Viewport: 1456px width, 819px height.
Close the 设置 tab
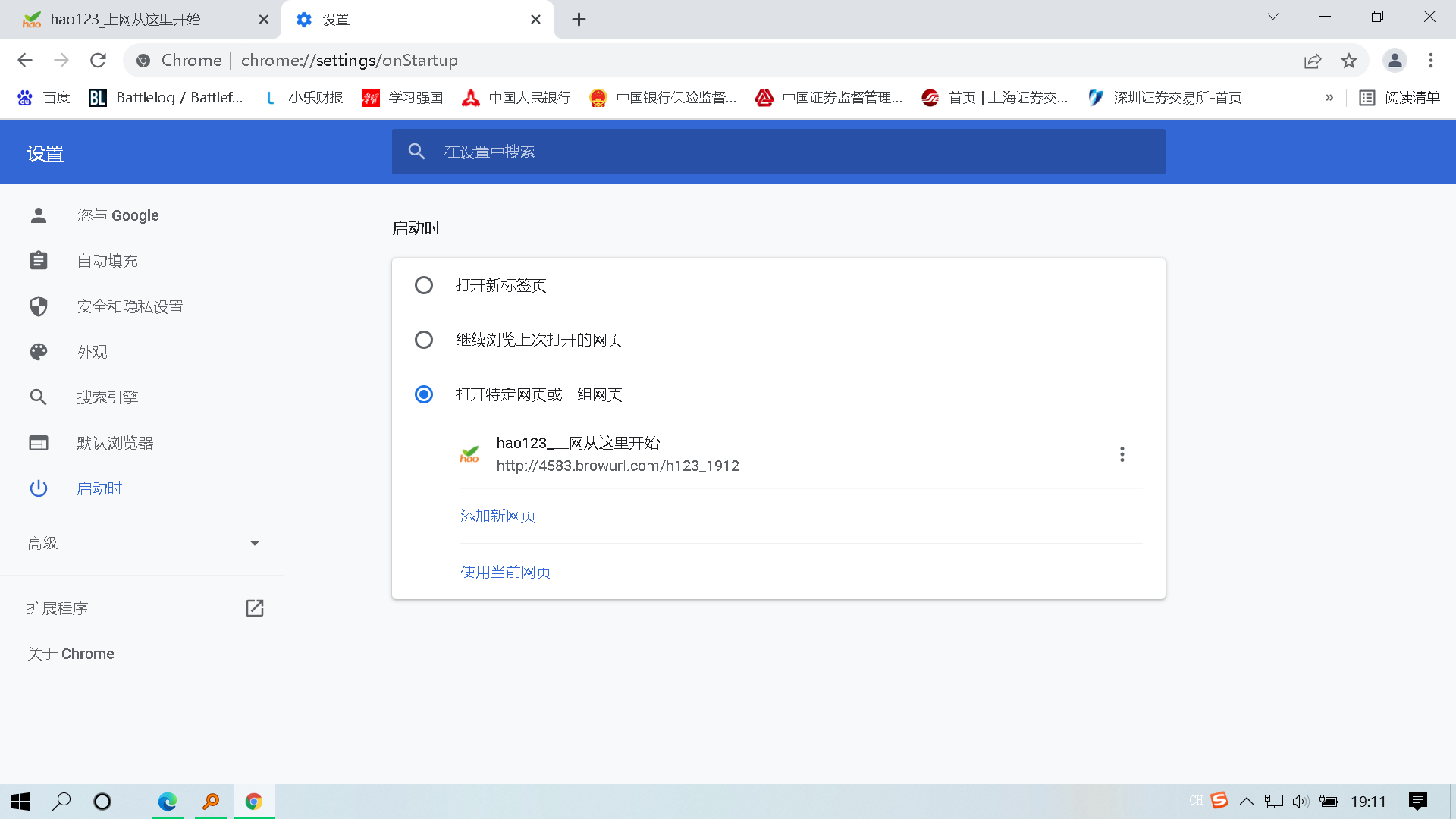point(536,20)
